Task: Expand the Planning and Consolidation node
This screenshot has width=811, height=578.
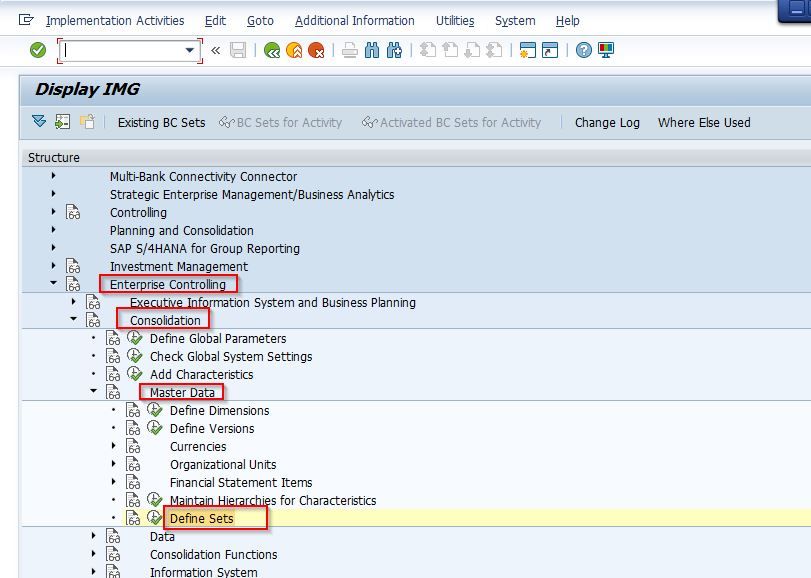Action: coord(53,230)
